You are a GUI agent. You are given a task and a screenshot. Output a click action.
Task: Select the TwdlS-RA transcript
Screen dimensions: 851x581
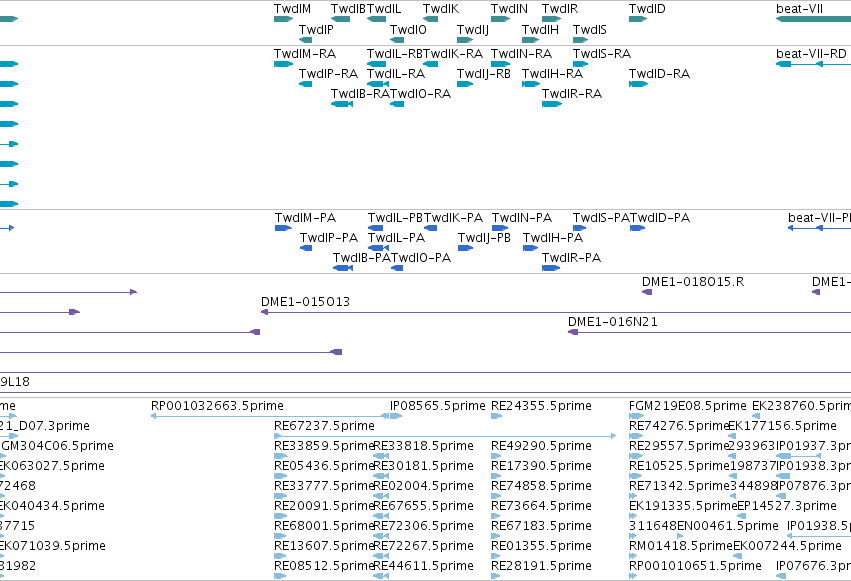(x=581, y=64)
